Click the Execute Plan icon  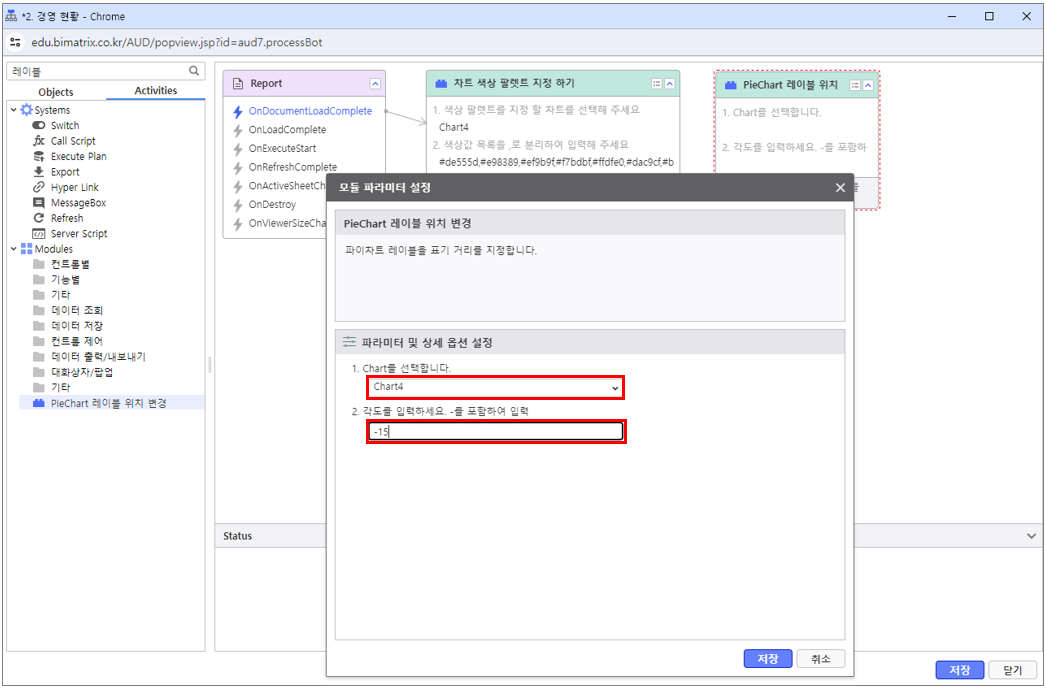point(39,156)
